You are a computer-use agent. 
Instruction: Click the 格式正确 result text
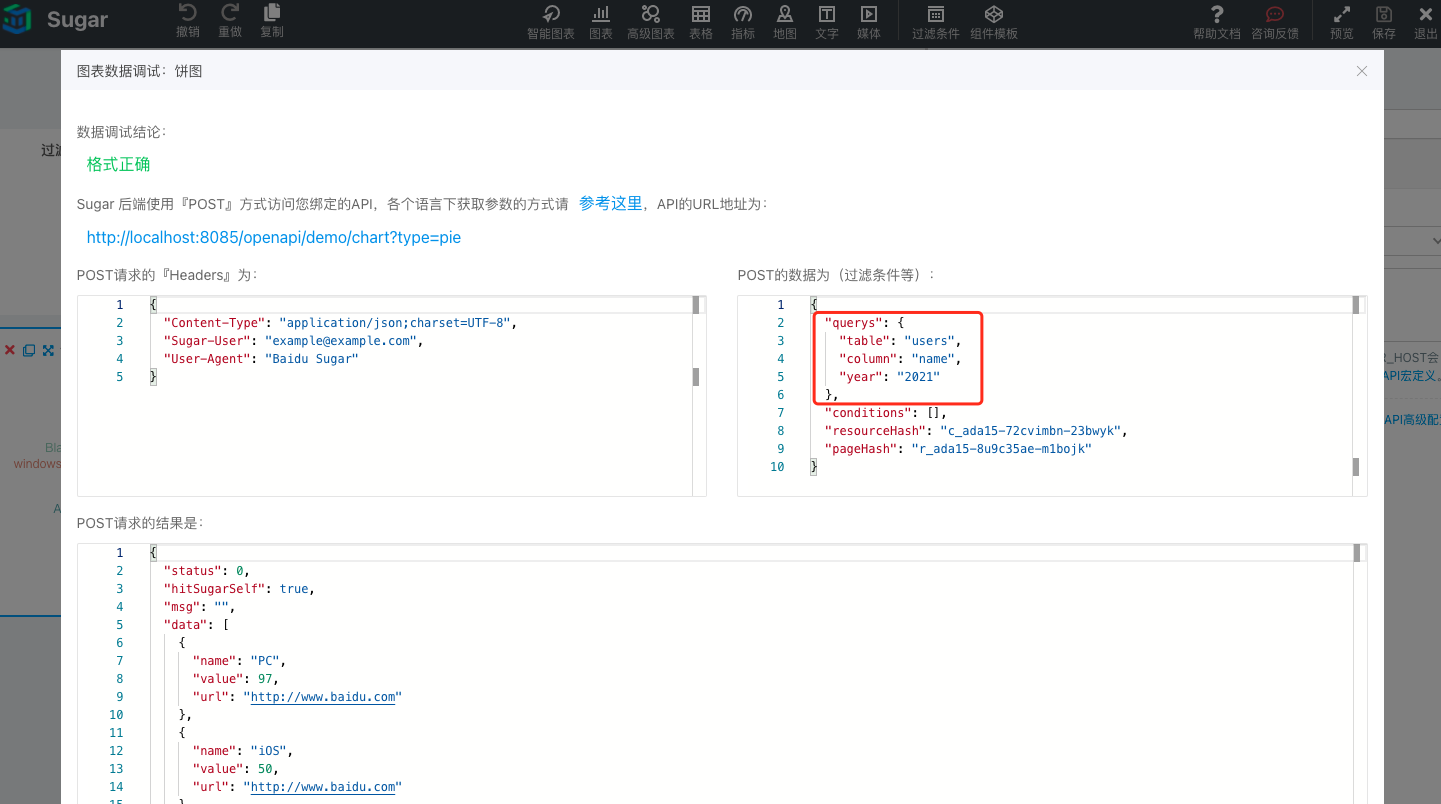coord(118,164)
